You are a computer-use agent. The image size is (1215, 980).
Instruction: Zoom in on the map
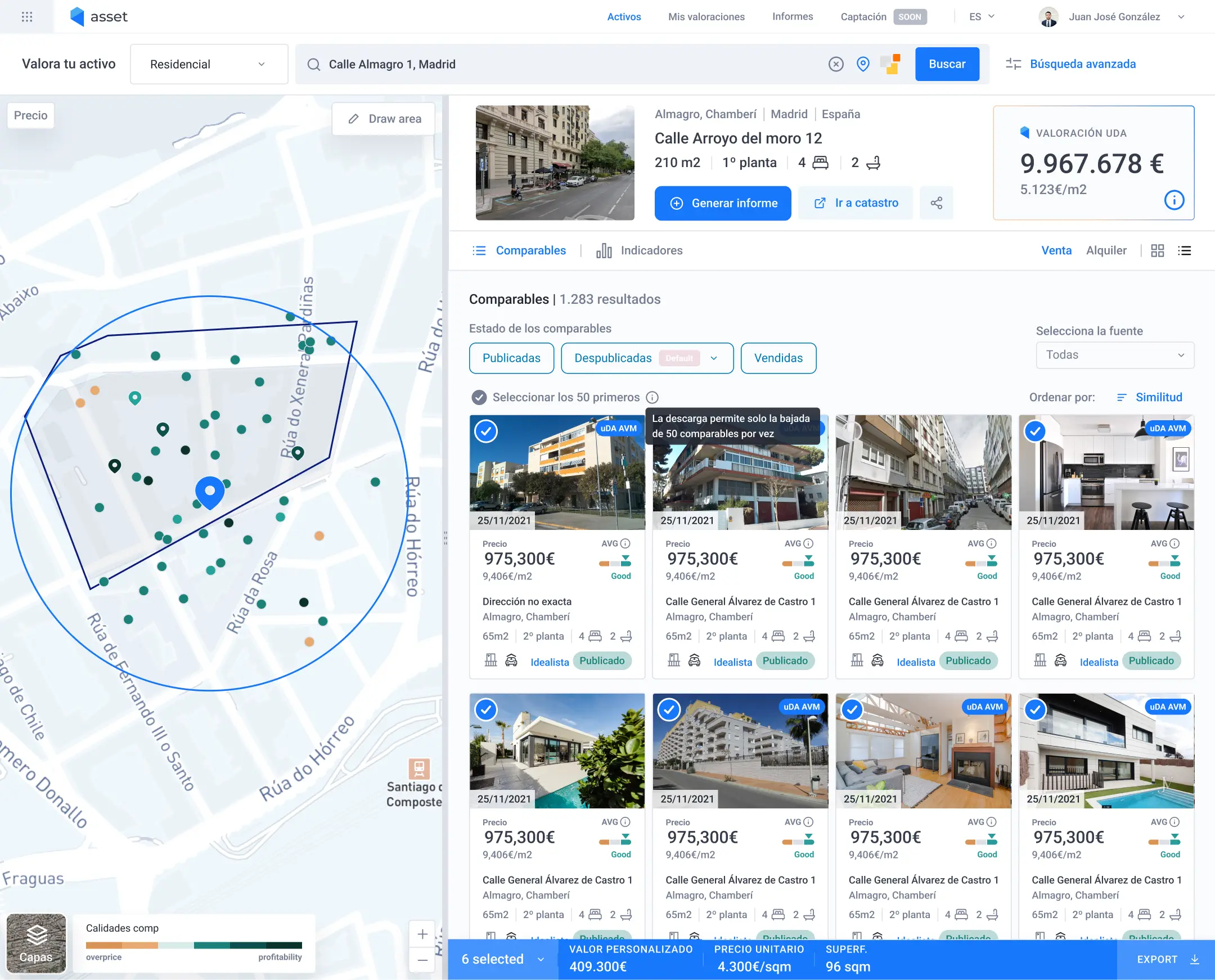tap(422, 934)
